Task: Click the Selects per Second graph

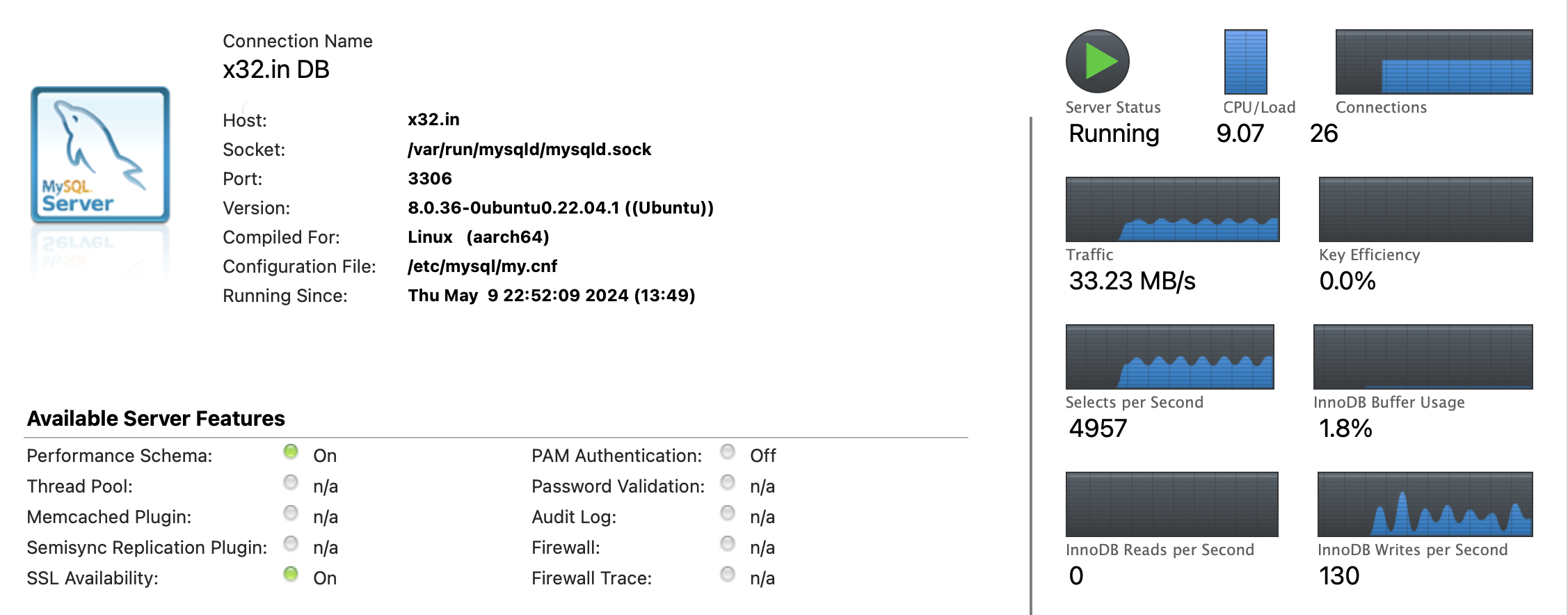Action: [1169, 356]
